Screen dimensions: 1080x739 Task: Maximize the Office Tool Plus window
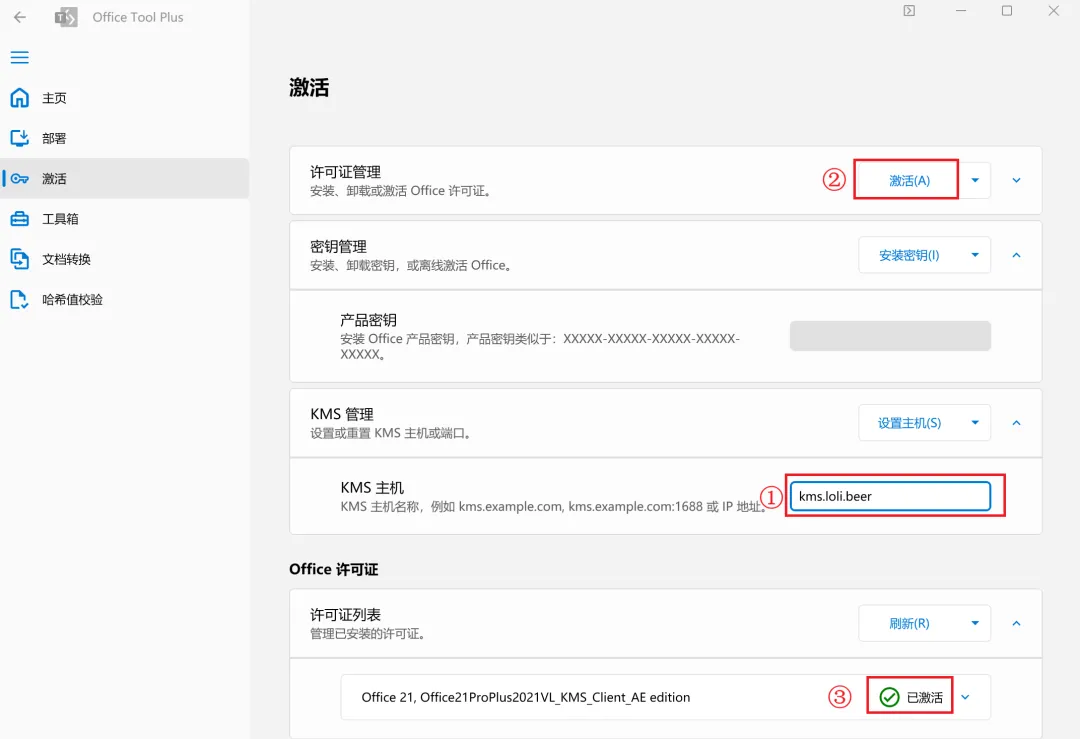click(1007, 10)
